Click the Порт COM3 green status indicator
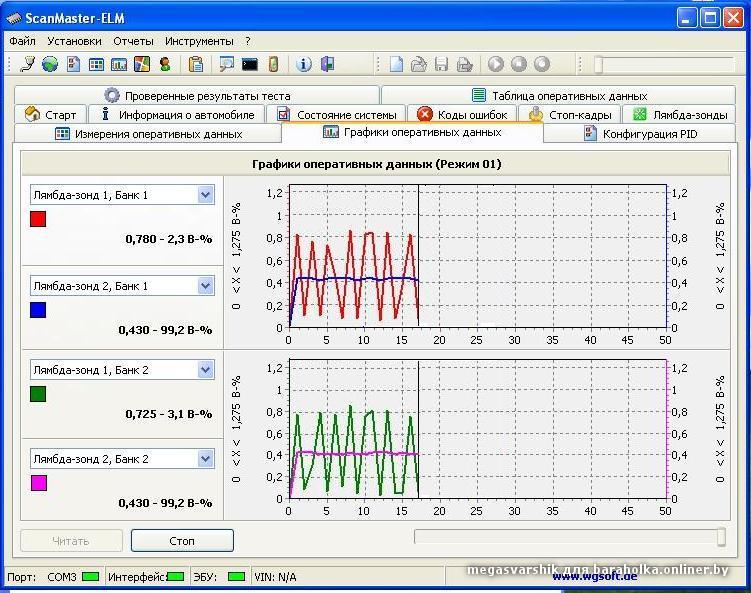The width and height of the screenshot is (751, 593). 91,576
